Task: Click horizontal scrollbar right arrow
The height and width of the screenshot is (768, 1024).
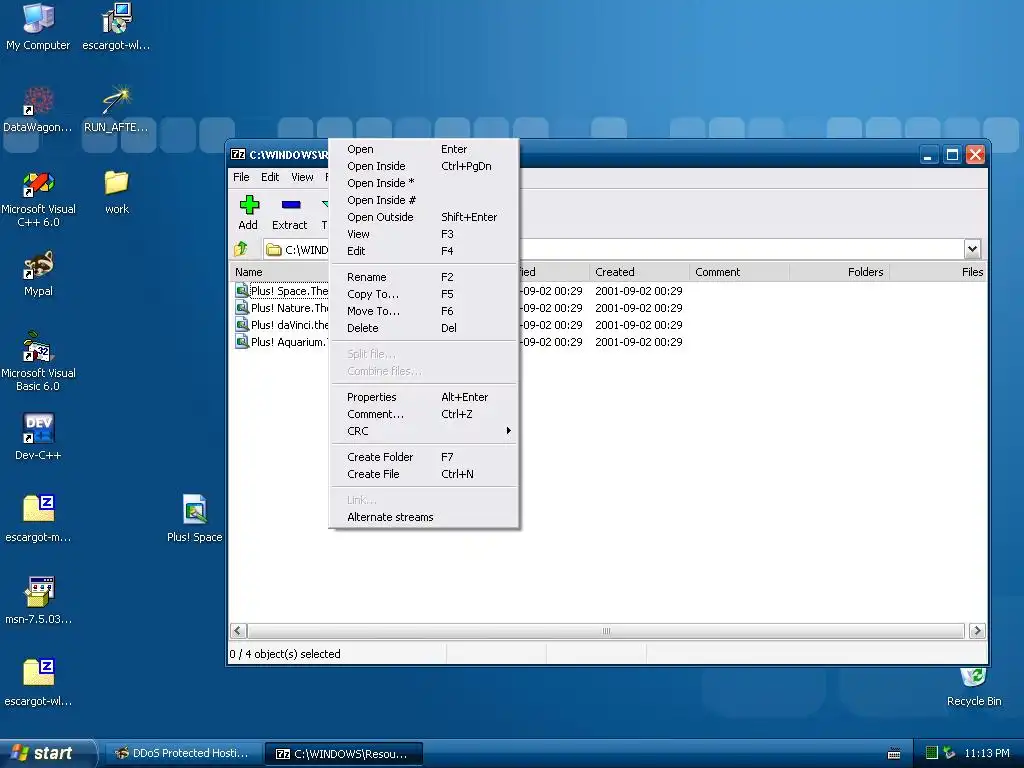Action: tap(977, 631)
